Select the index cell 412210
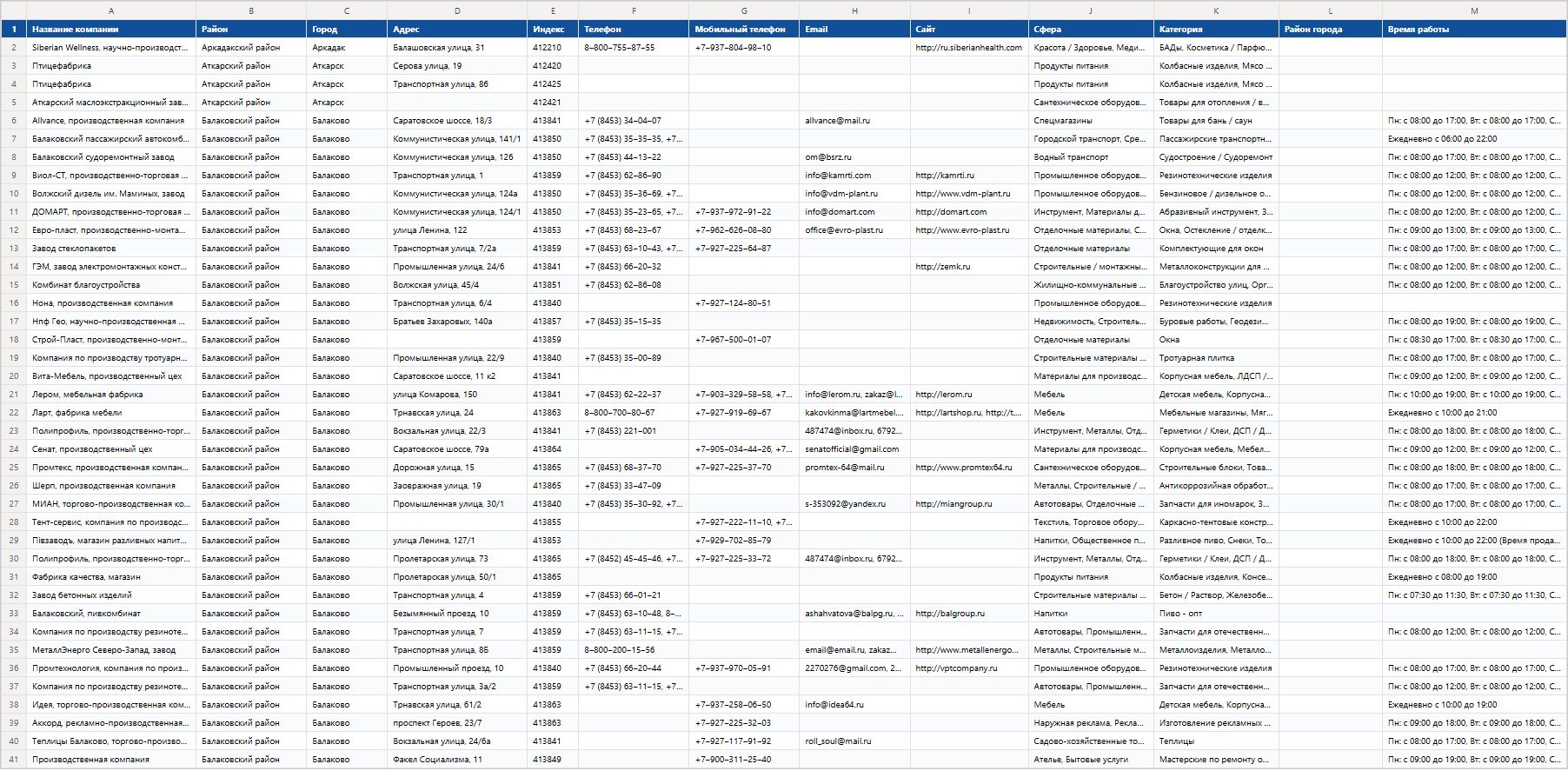The height and width of the screenshot is (784, 1568). click(x=553, y=48)
